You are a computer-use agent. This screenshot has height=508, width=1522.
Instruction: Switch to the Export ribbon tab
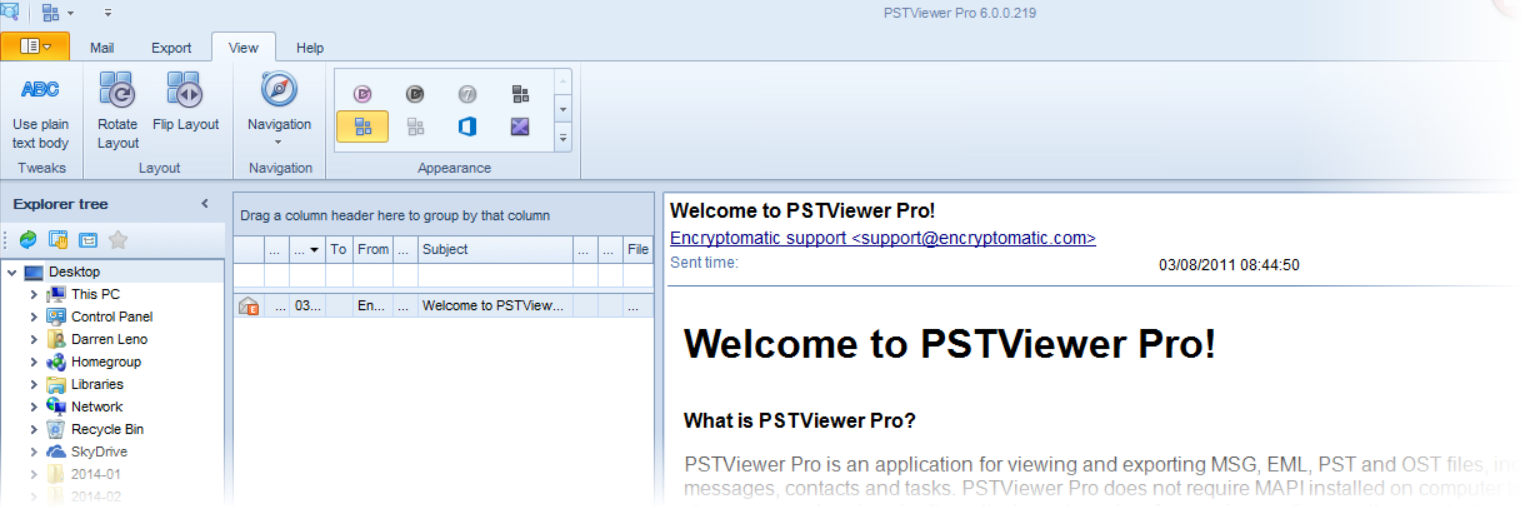(171, 47)
